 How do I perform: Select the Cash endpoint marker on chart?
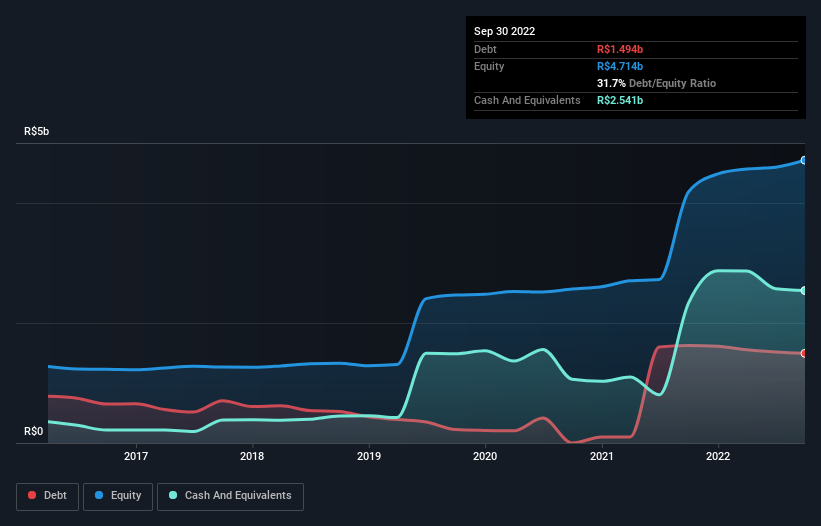[804, 290]
